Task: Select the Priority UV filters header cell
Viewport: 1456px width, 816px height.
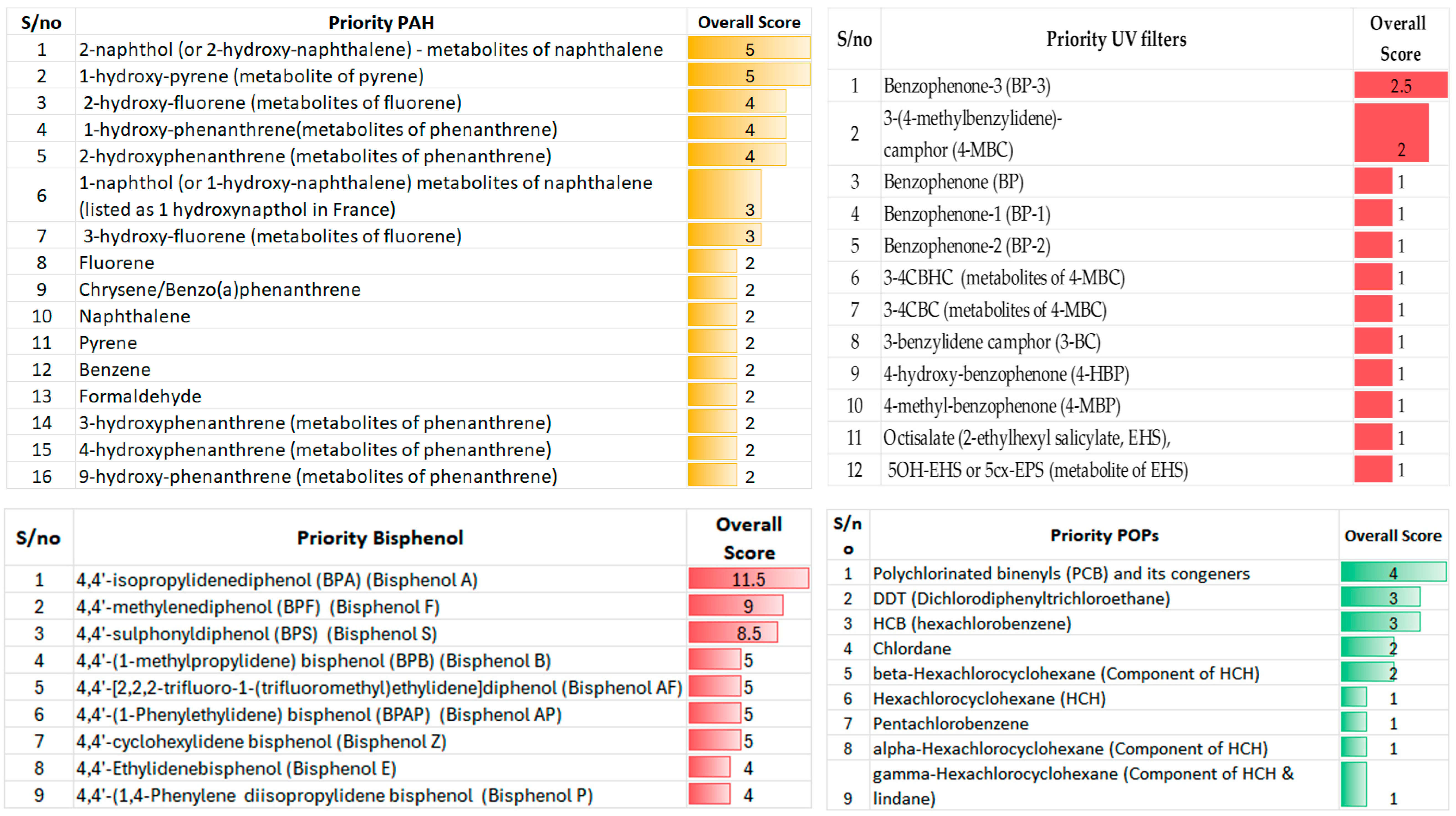Action: tap(1116, 39)
